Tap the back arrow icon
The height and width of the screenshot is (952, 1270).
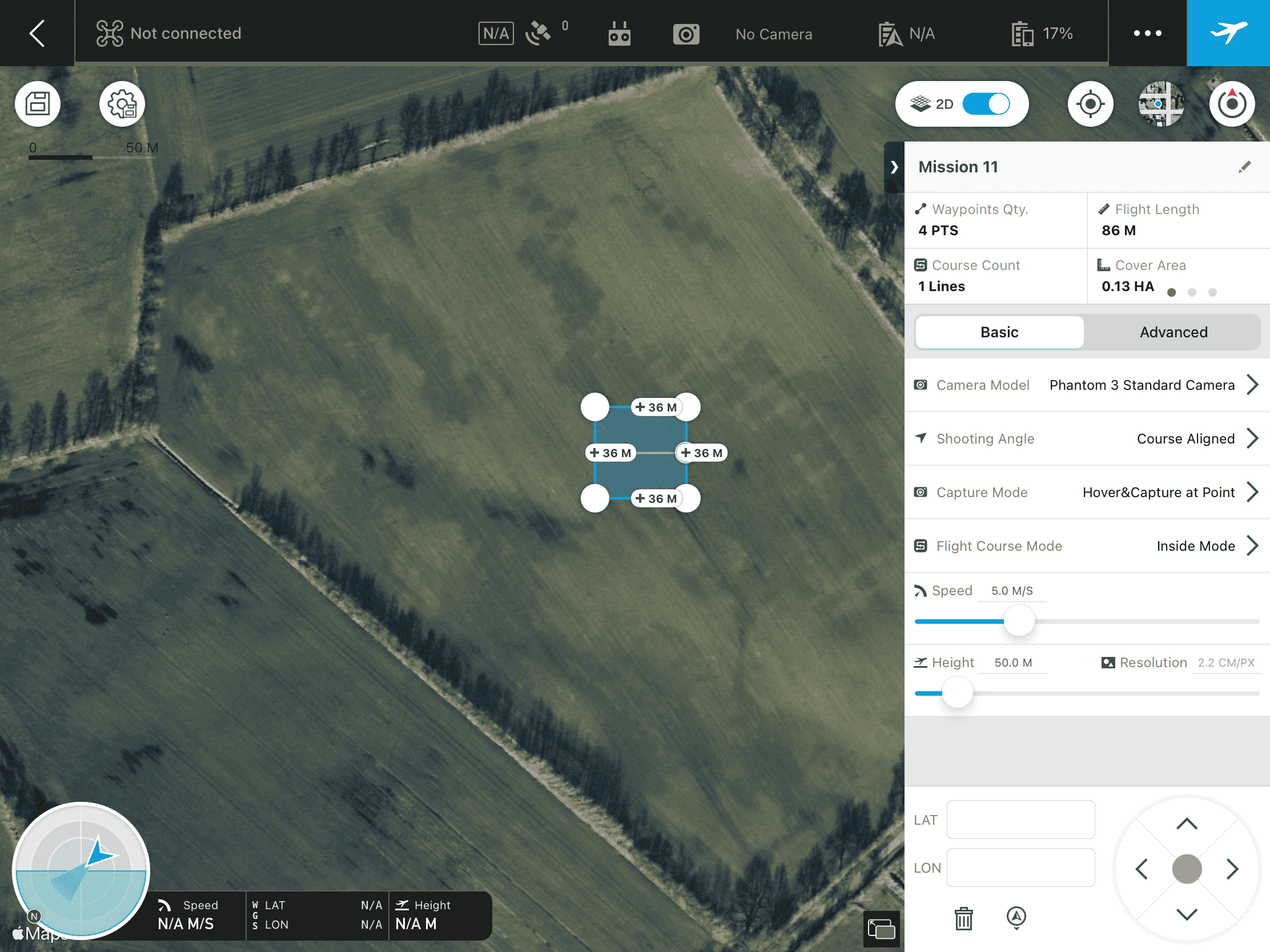[x=37, y=33]
